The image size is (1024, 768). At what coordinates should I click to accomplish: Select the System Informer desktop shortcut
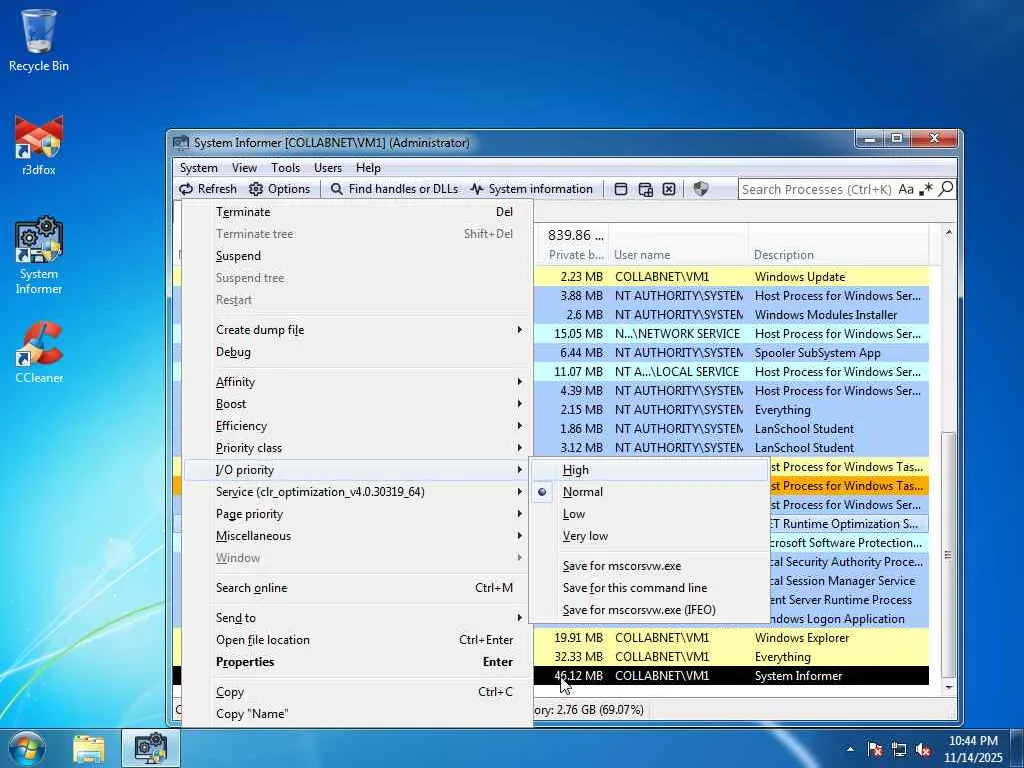pyautogui.click(x=39, y=256)
